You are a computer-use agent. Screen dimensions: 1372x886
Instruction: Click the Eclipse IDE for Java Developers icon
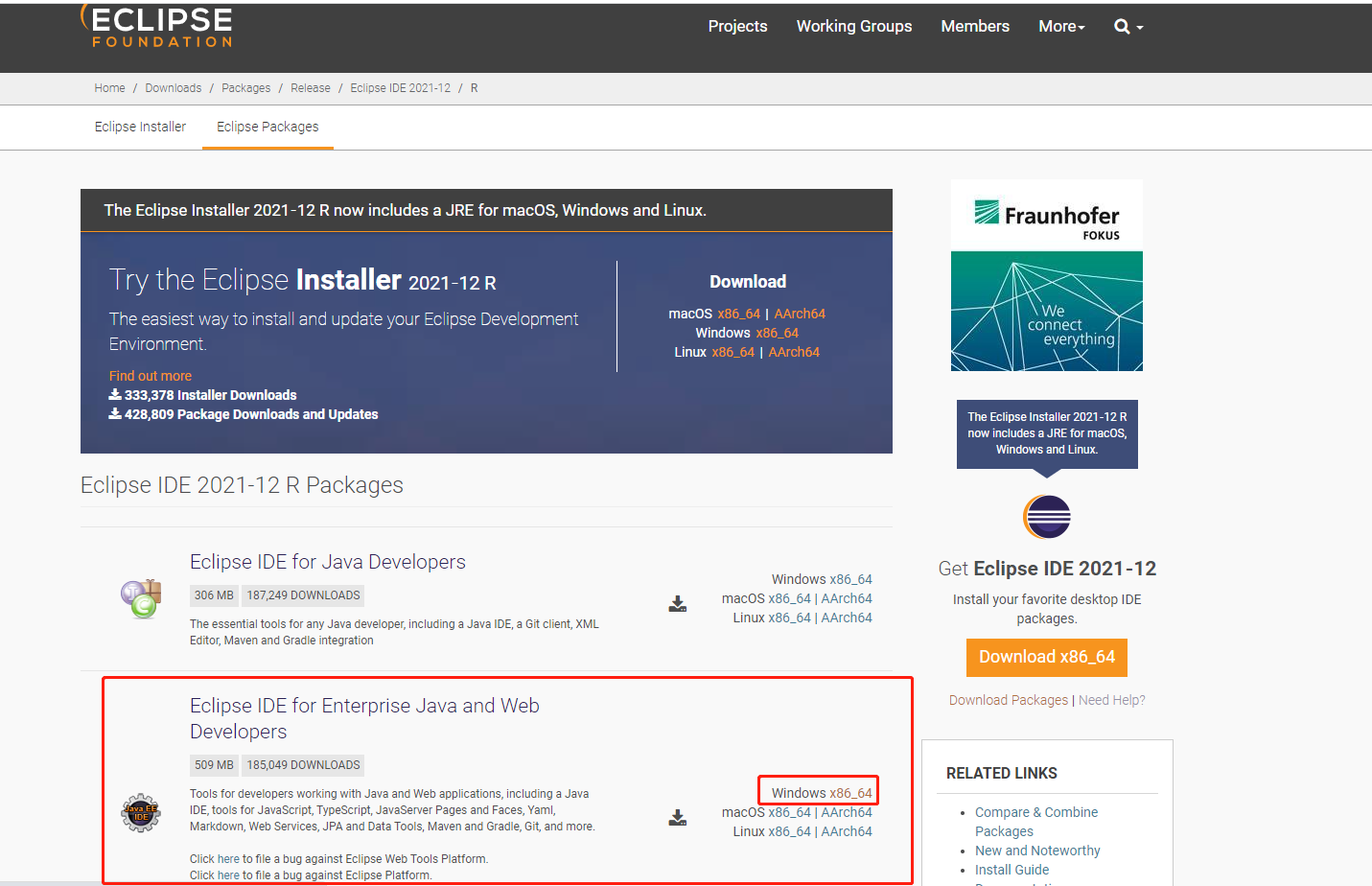(x=141, y=598)
